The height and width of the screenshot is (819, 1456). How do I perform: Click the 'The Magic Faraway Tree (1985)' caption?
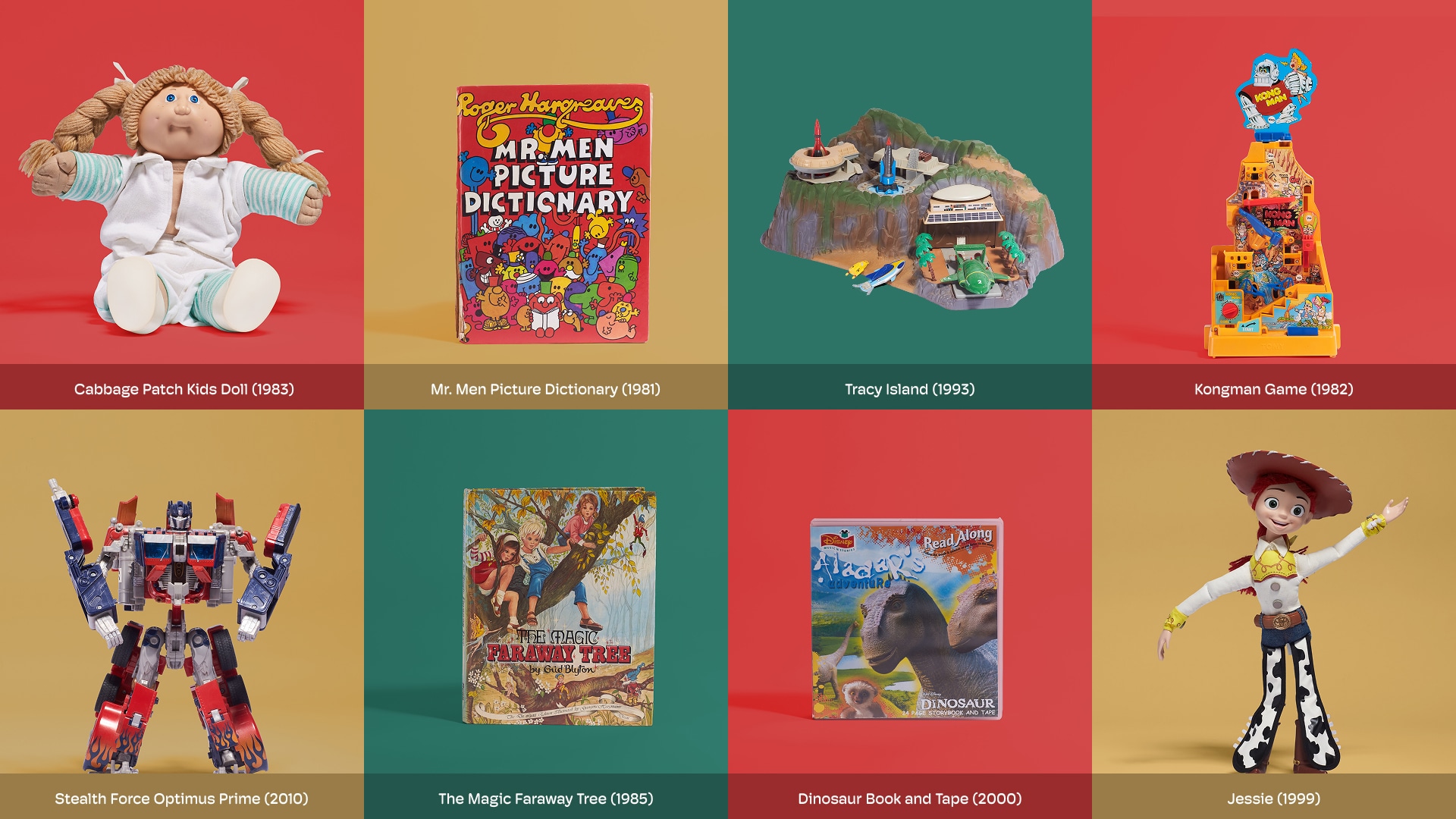[545, 799]
